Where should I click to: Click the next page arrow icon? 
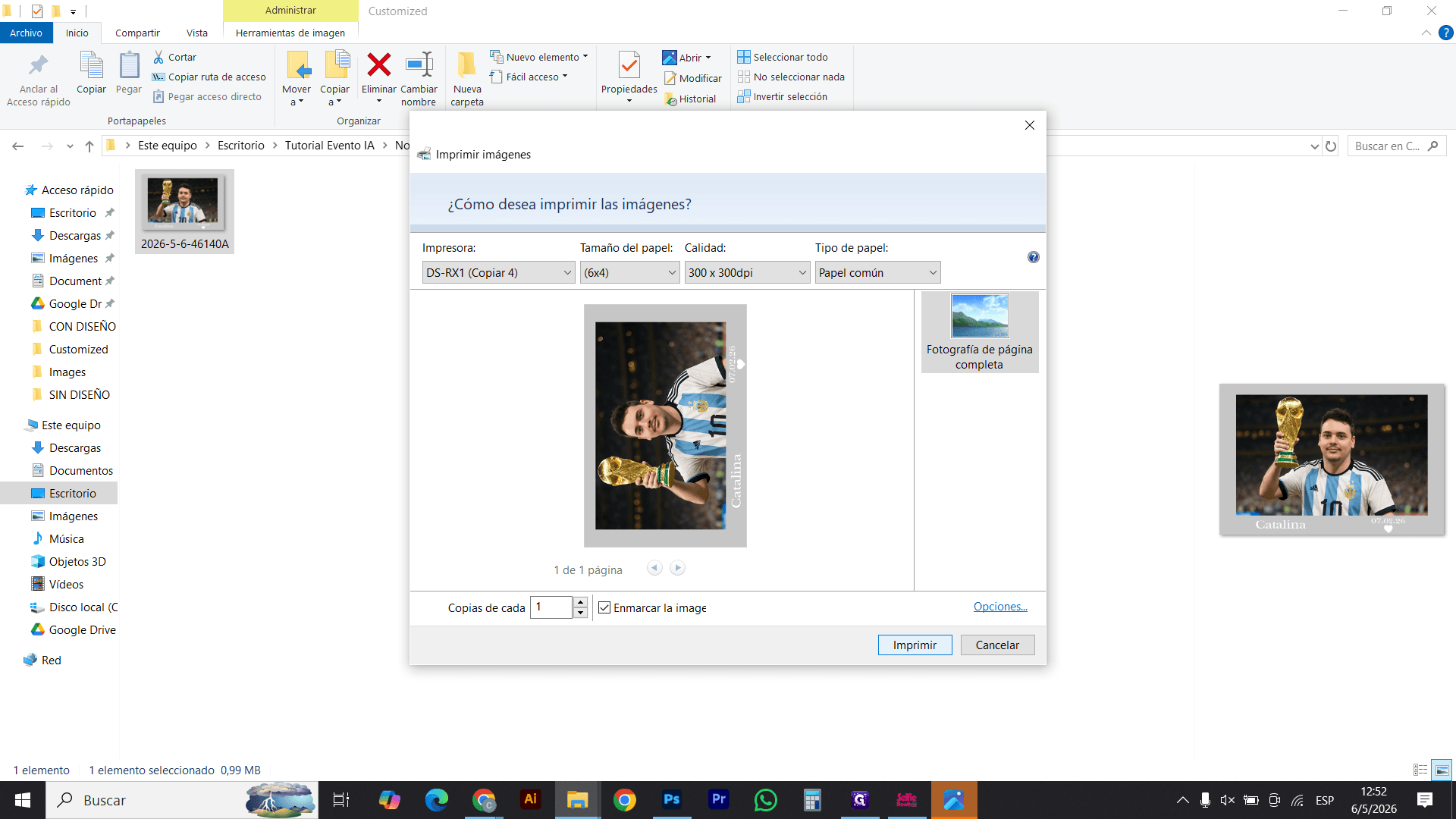pyautogui.click(x=678, y=568)
